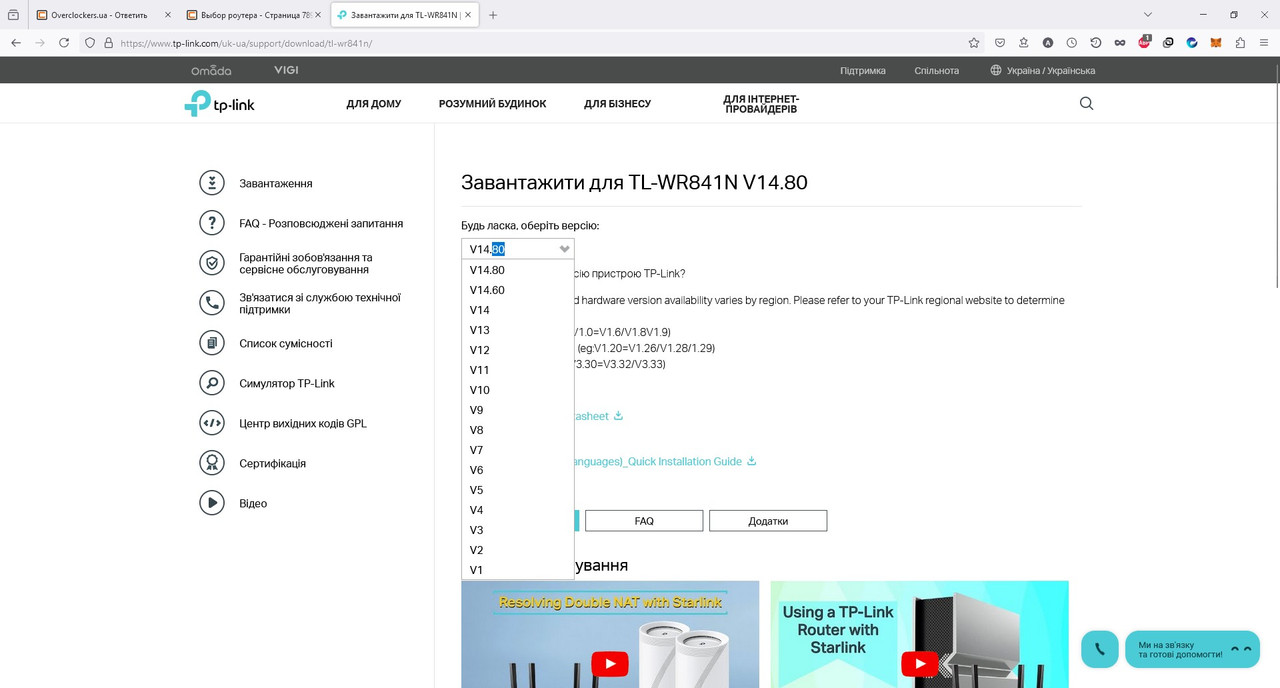Click the FAQ tab button
This screenshot has height=688, width=1280.
(x=644, y=521)
